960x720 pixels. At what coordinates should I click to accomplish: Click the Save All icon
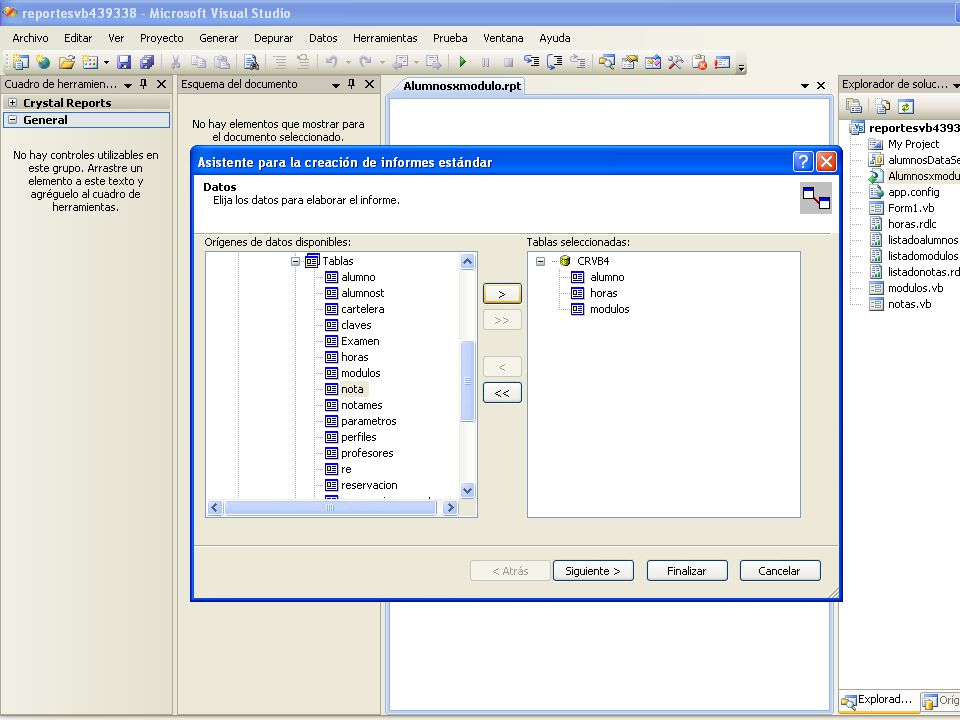(147, 62)
